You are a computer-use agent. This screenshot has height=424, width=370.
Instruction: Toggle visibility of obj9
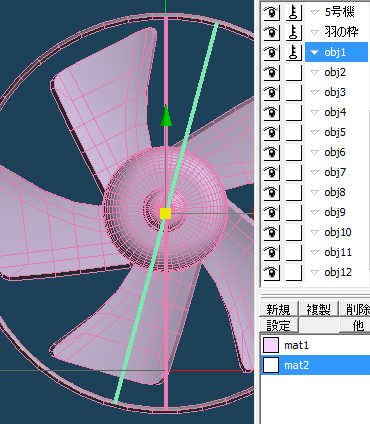(271, 212)
